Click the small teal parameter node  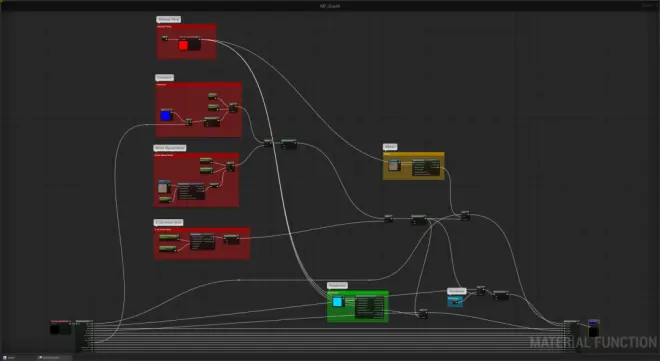tap(455, 301)
